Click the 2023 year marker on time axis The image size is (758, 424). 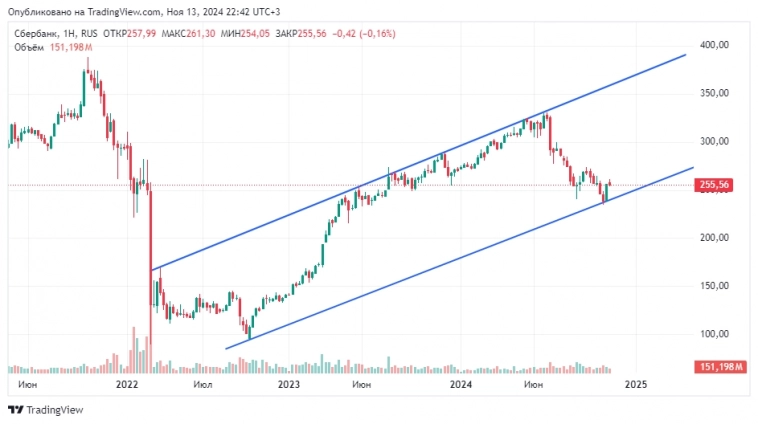point(288,383)
